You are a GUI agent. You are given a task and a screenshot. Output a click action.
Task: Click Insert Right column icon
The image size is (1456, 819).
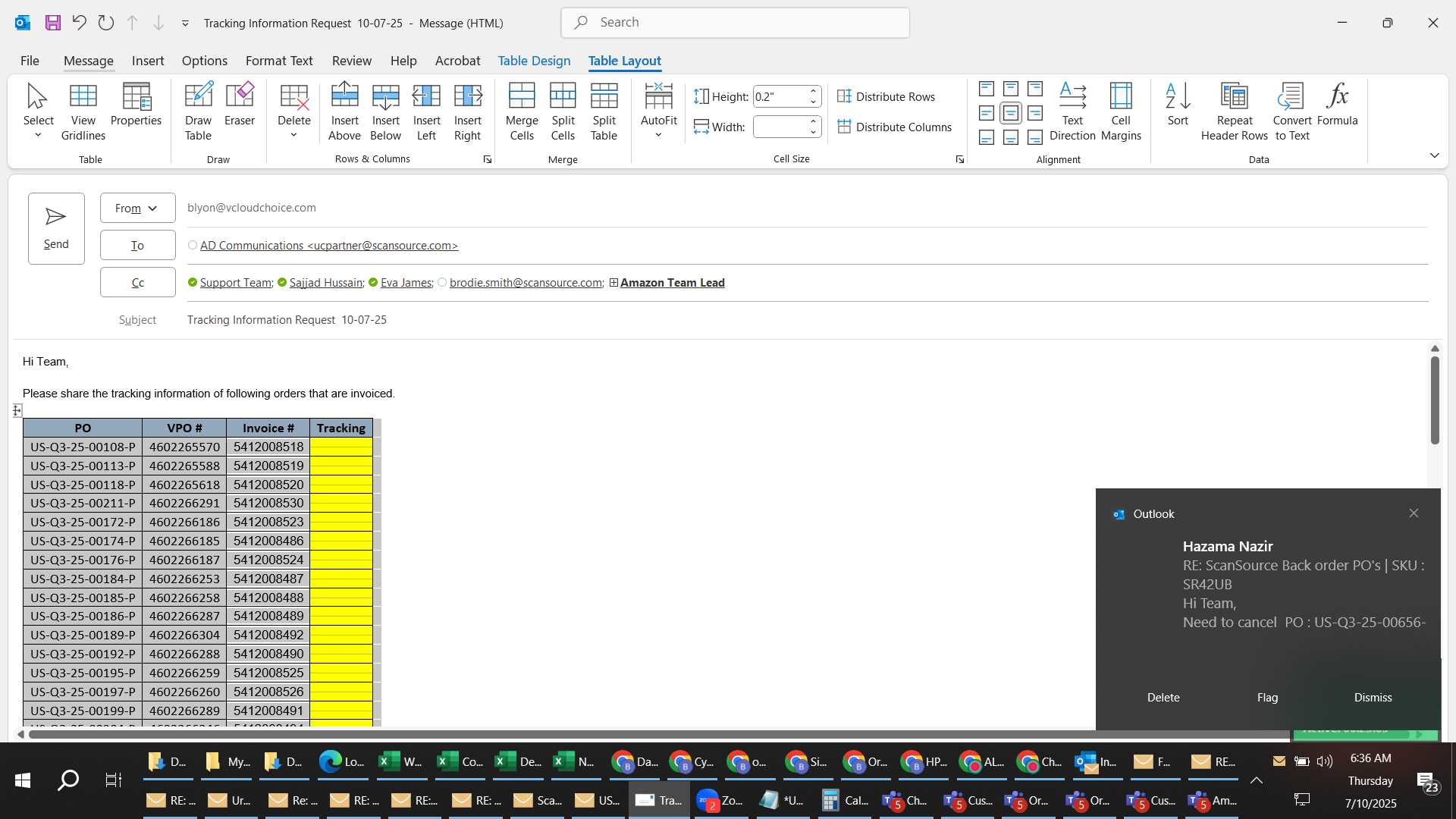pyautogui.click(x=468, y=112)
